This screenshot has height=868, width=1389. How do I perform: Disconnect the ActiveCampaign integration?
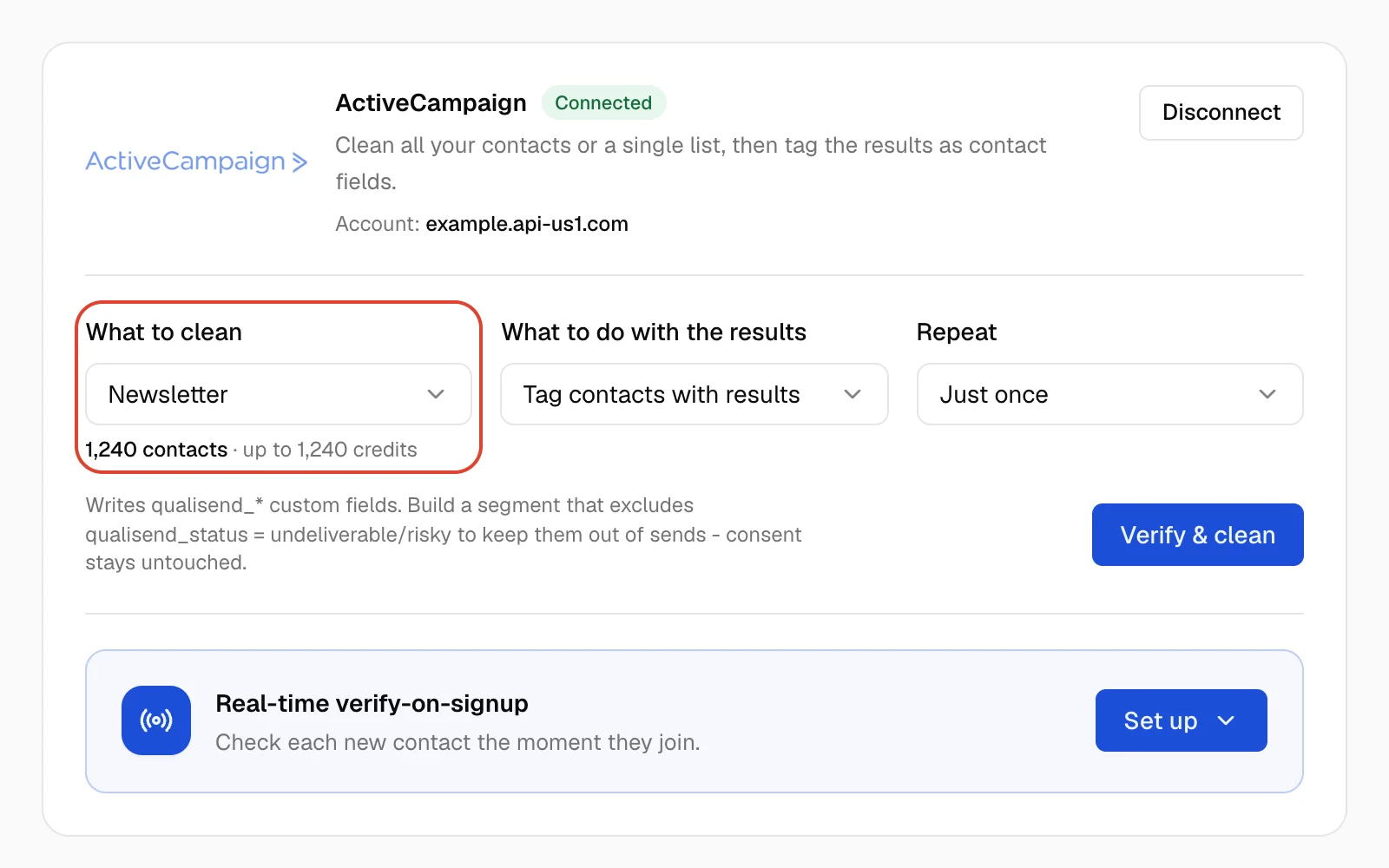[1221, 113]
